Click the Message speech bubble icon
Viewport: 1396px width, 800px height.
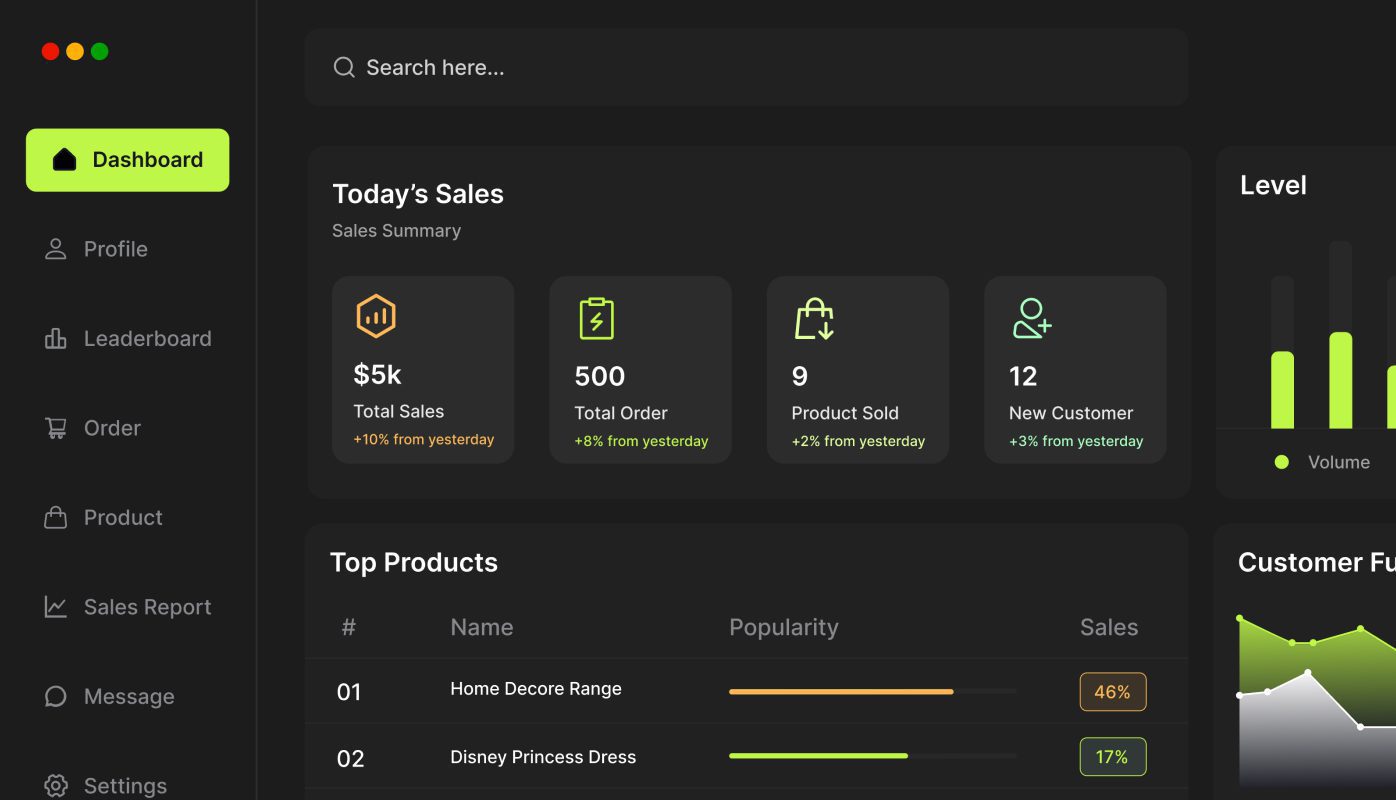coord(56,697)
